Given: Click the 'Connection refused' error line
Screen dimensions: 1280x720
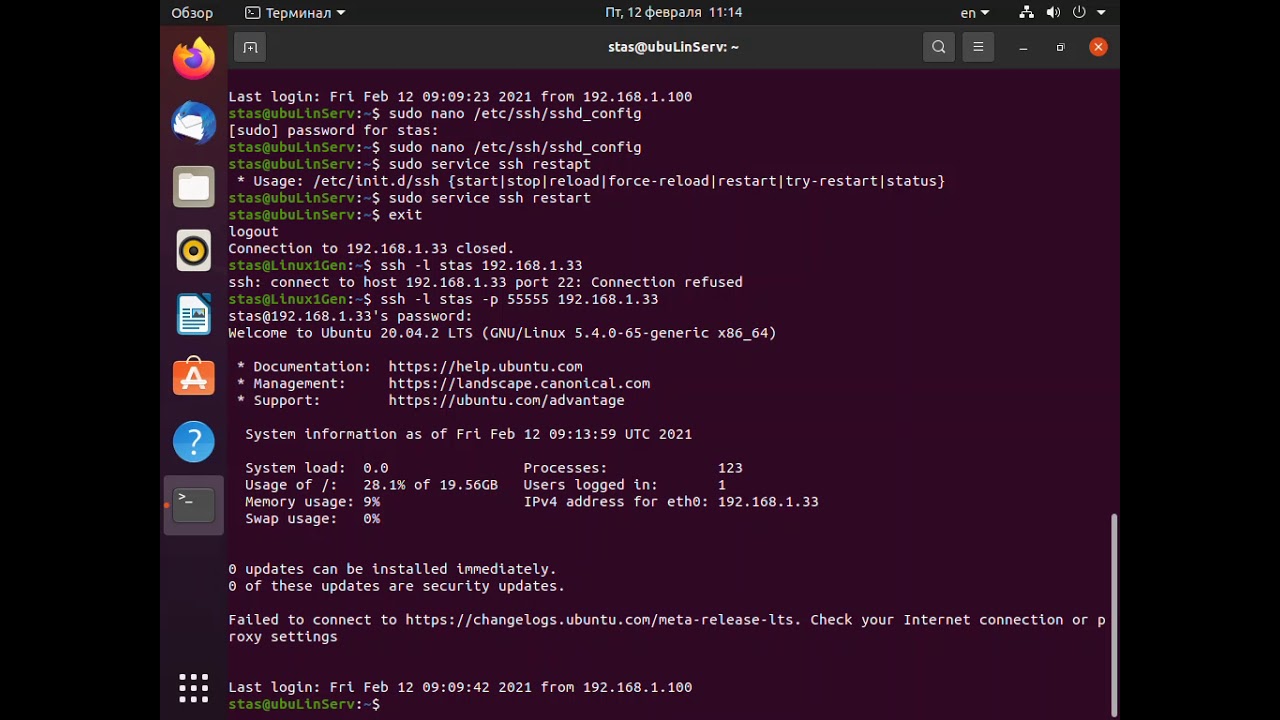Looking at the screenshot, I should pyautogui.click(x=485, y=283).
